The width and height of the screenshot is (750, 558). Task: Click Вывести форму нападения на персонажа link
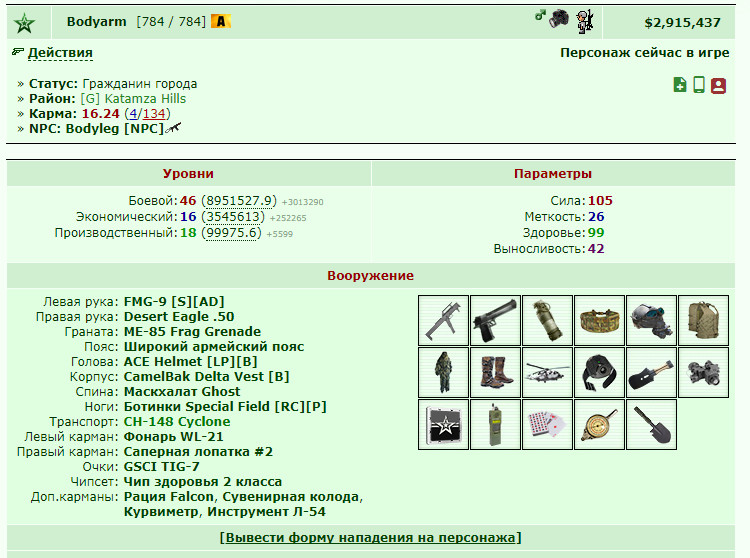point(370,537)
